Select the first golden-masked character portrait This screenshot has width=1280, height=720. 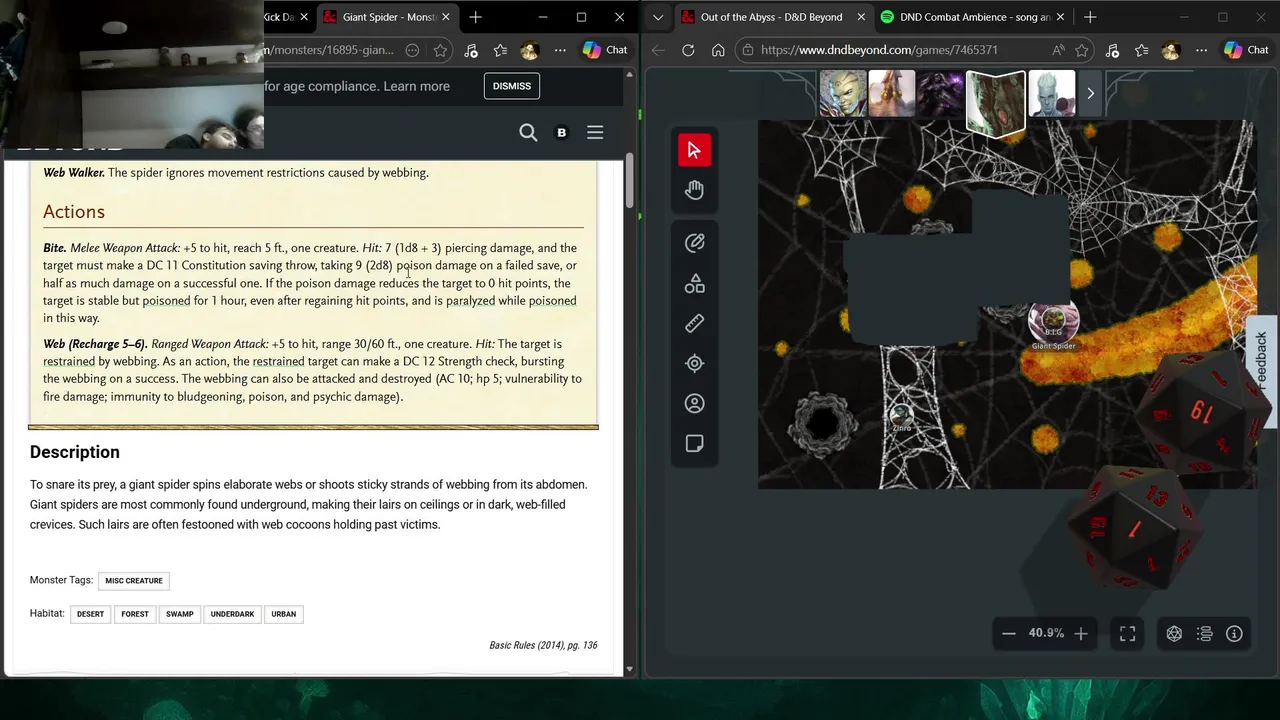[843, 94]
